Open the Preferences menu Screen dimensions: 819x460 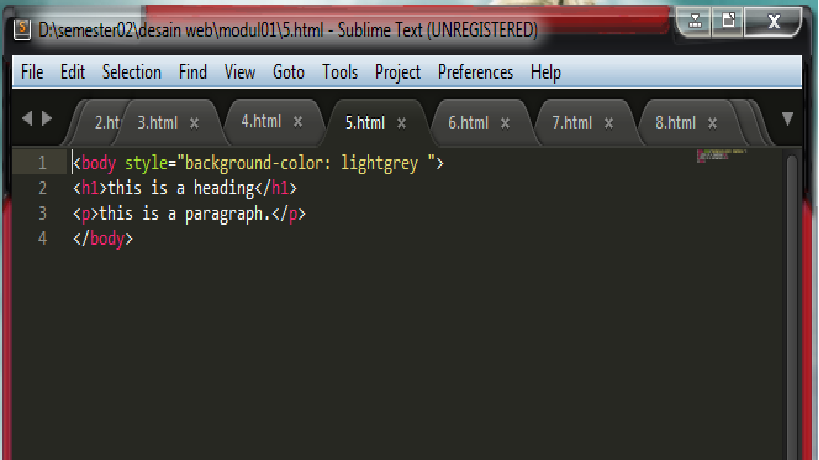(475, 72)
